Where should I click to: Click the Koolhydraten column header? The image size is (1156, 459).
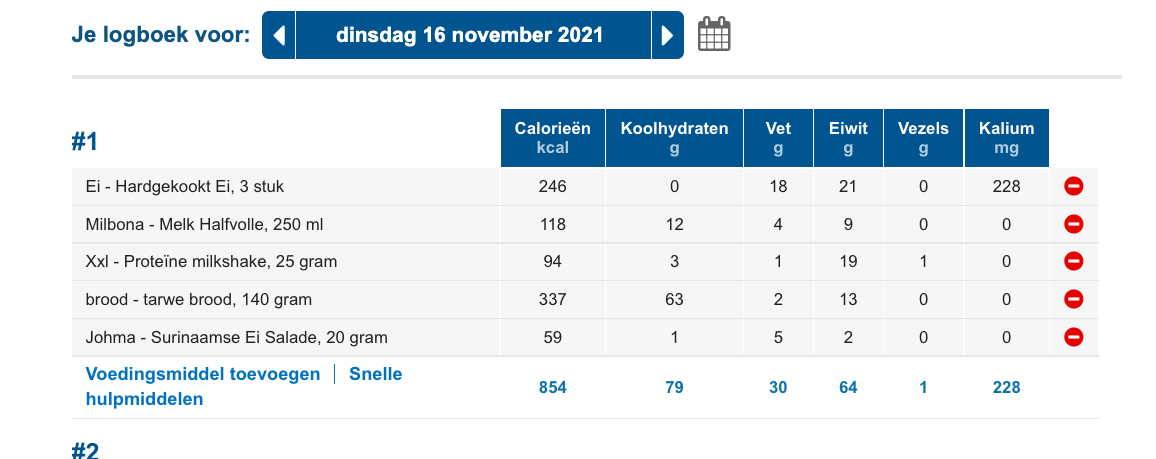pos(675,138)
